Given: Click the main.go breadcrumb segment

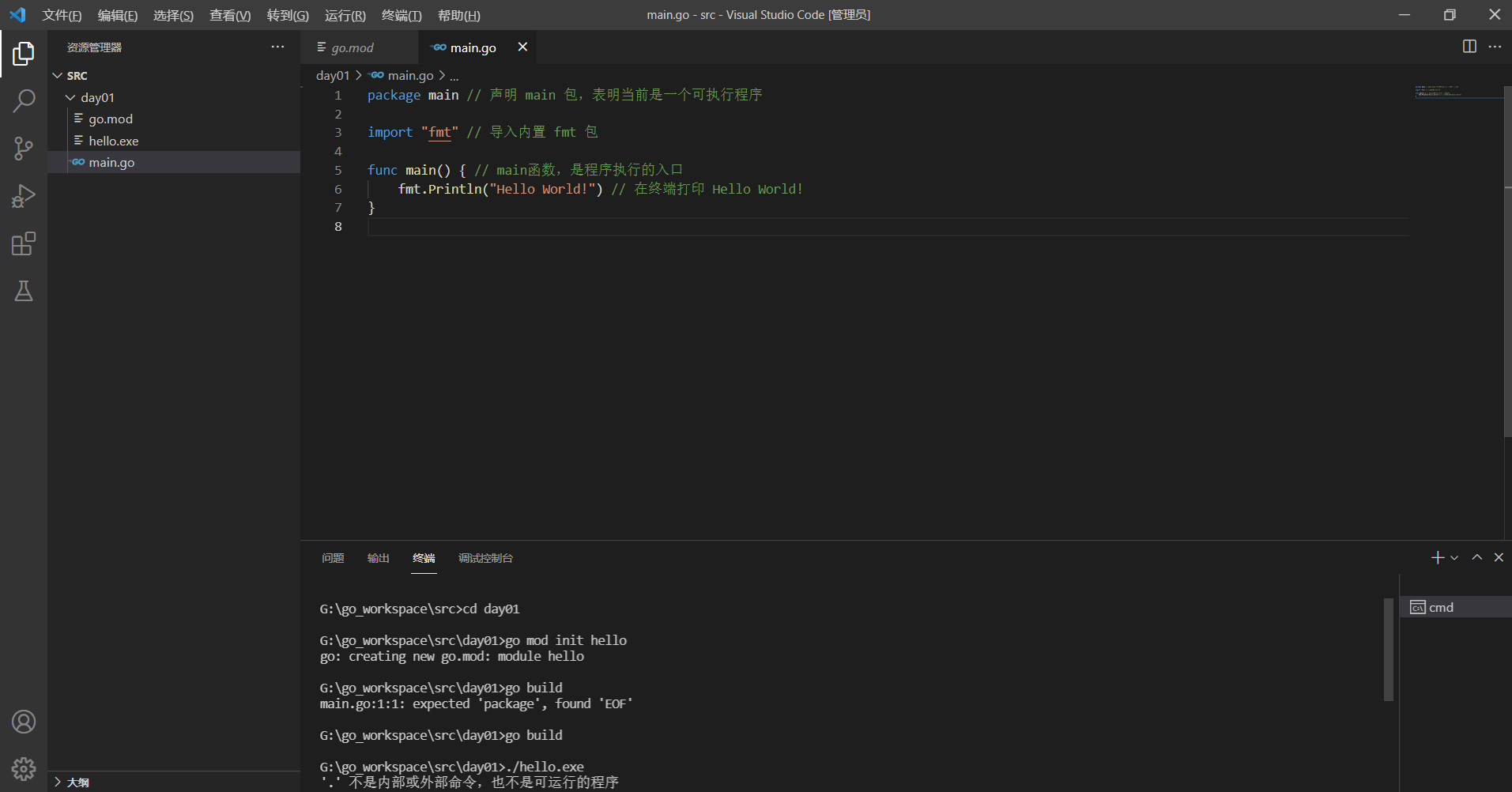Looking at the screenshot, I should (x=402, y=75).
